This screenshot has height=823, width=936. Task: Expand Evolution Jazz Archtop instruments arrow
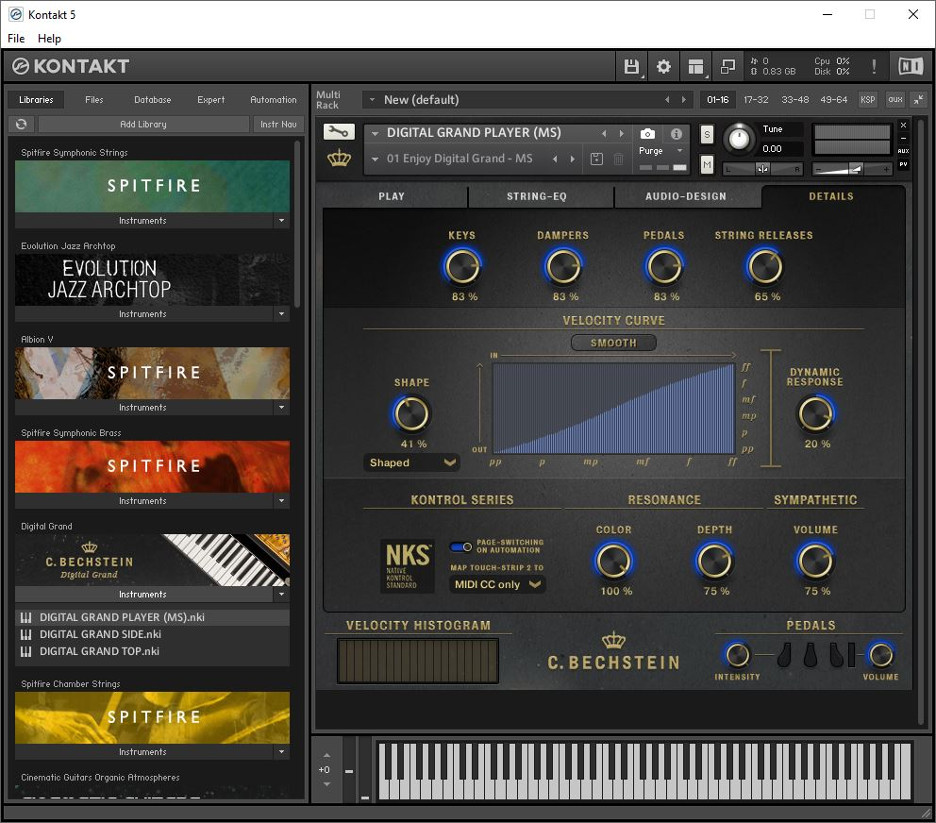pyautogui.click(x=282, y=314)
